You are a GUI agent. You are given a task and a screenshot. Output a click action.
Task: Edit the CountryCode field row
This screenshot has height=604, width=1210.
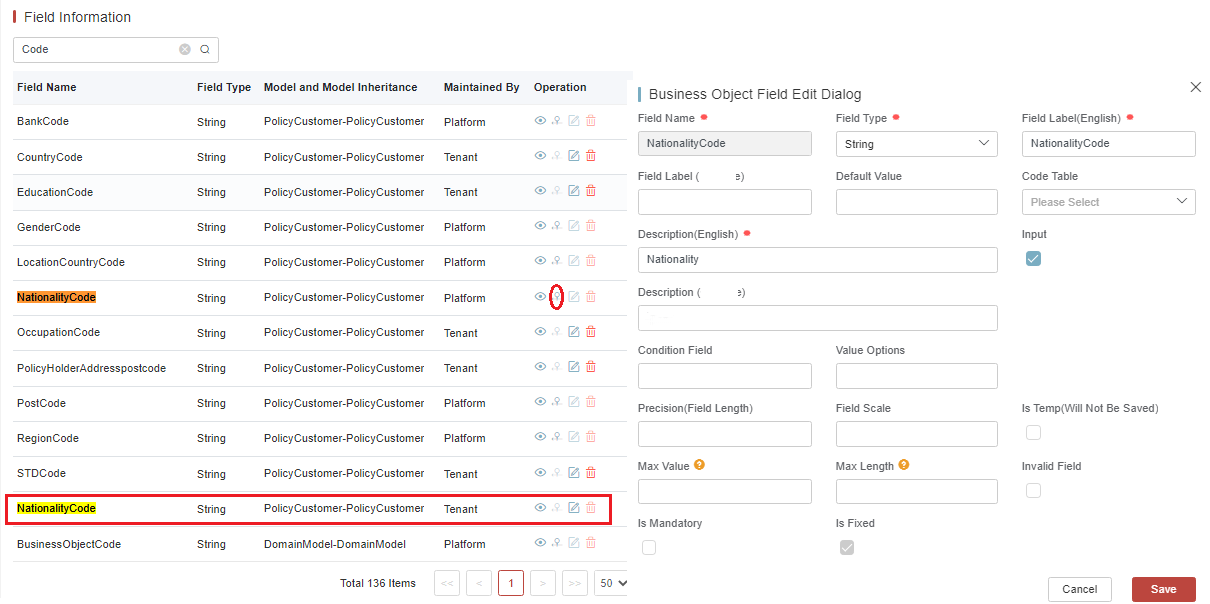coord(574,156)
